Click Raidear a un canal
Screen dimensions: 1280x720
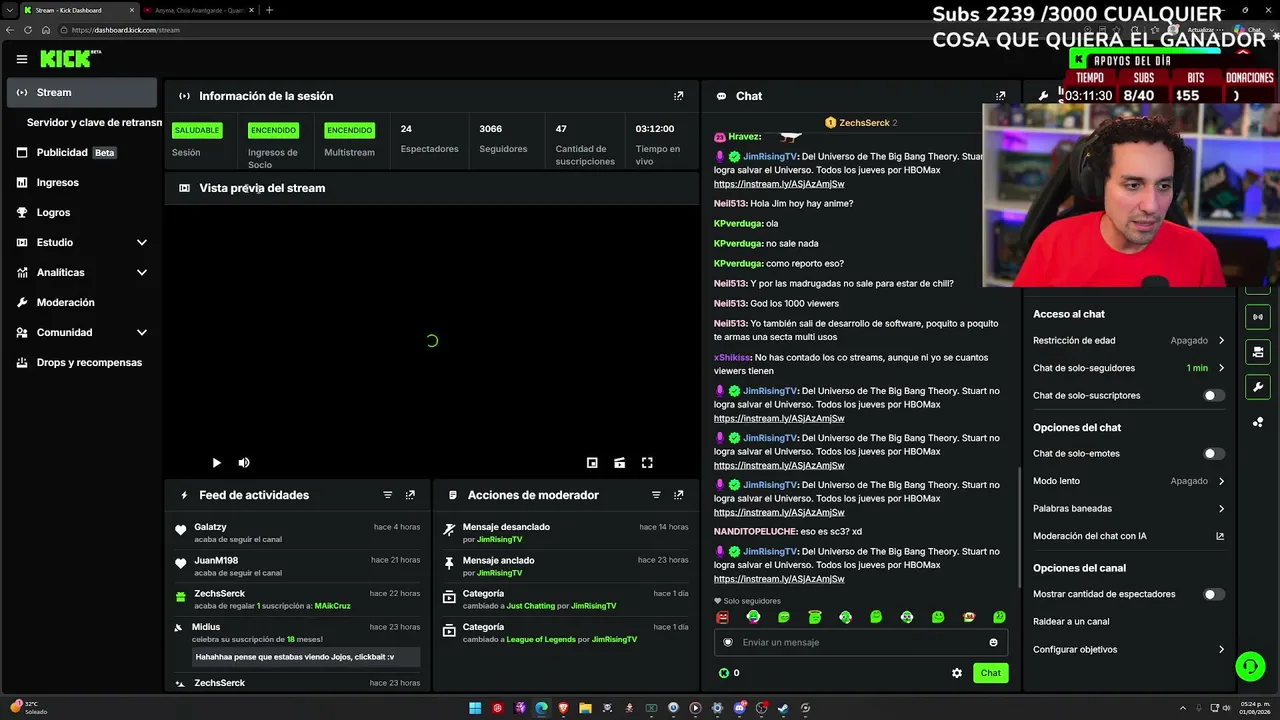[x=1071, y=622]
